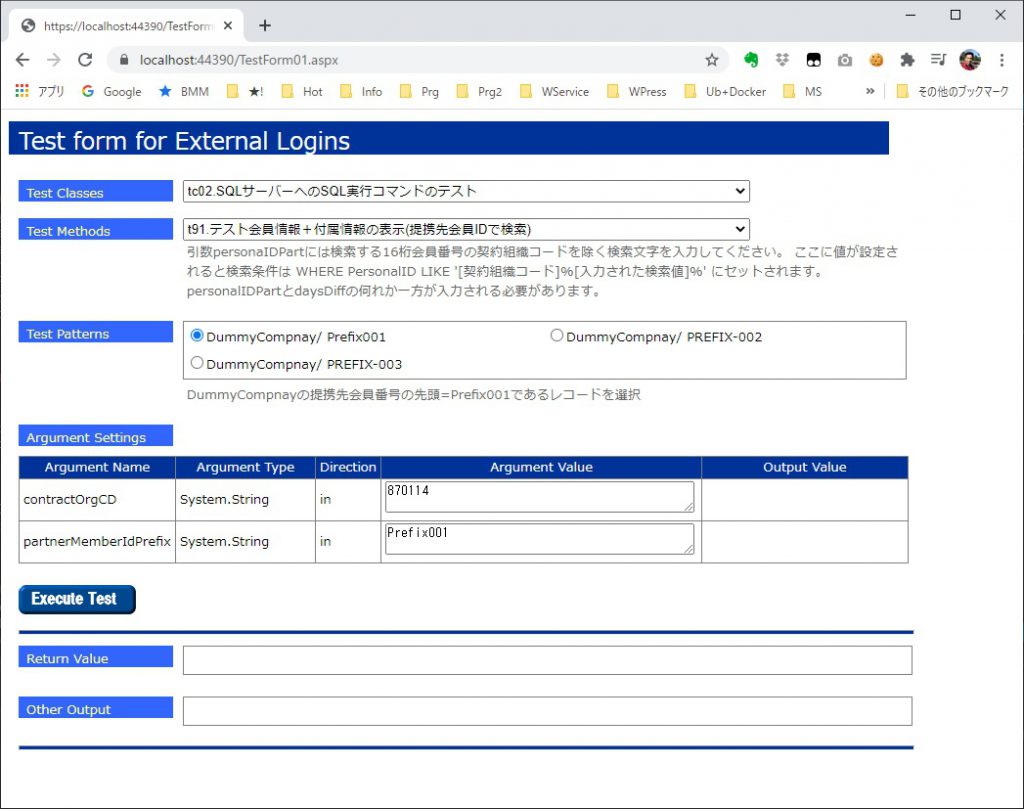
Task: Open the Chrome profile avatar
Action: pos(970,60)
